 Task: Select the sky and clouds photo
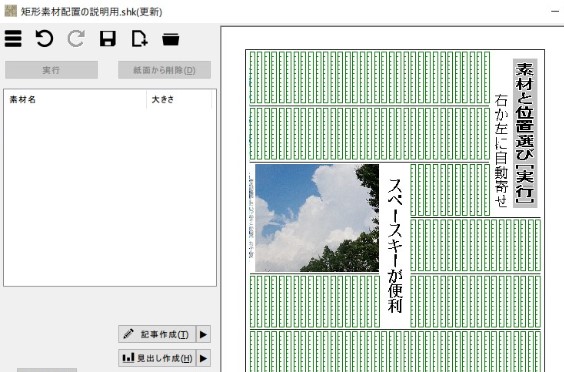[x=317, y=218]
